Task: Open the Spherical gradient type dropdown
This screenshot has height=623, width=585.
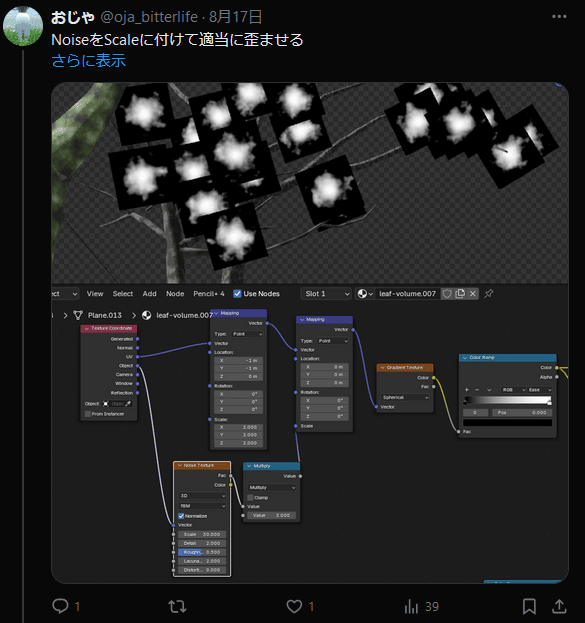Action: 405,397
